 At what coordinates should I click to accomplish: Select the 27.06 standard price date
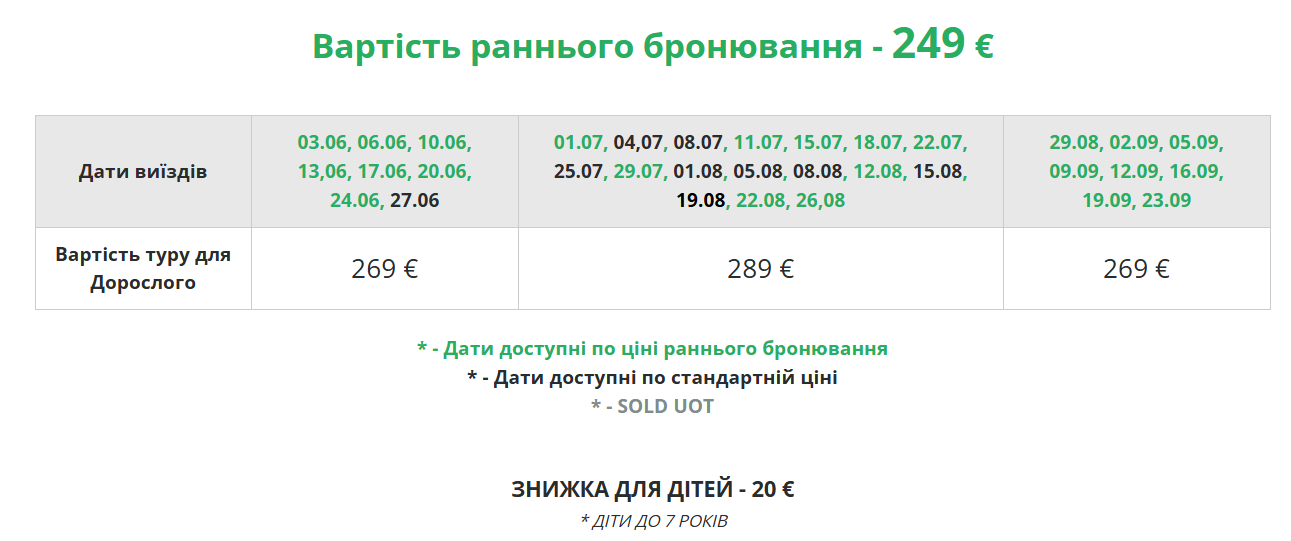click(x=415, y=200)
